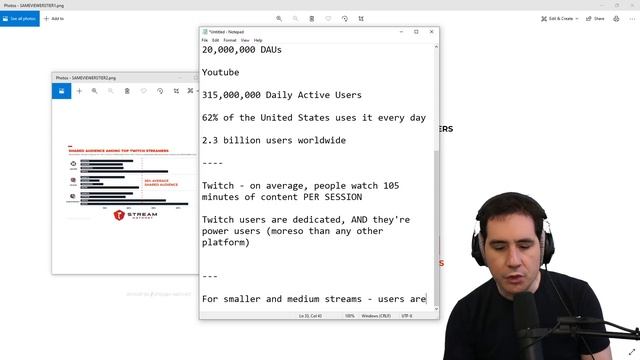Click '62% of the United States' line
Image resolution: width=640 pixels, height=360 pixels.
tap(314, 118)
